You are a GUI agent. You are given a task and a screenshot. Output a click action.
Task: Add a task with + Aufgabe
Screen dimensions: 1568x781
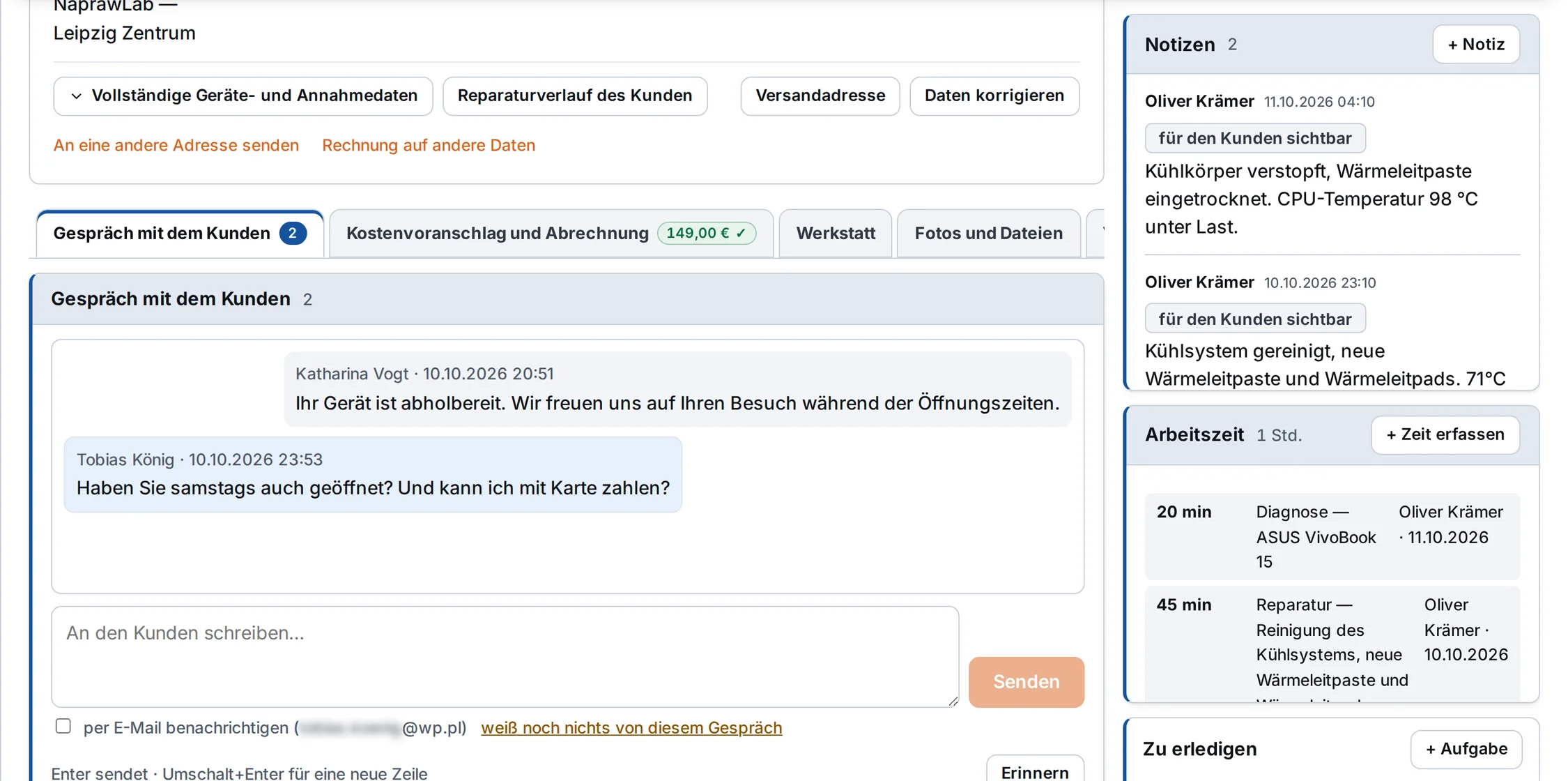pyautogui.click(x=1466, y=749)
